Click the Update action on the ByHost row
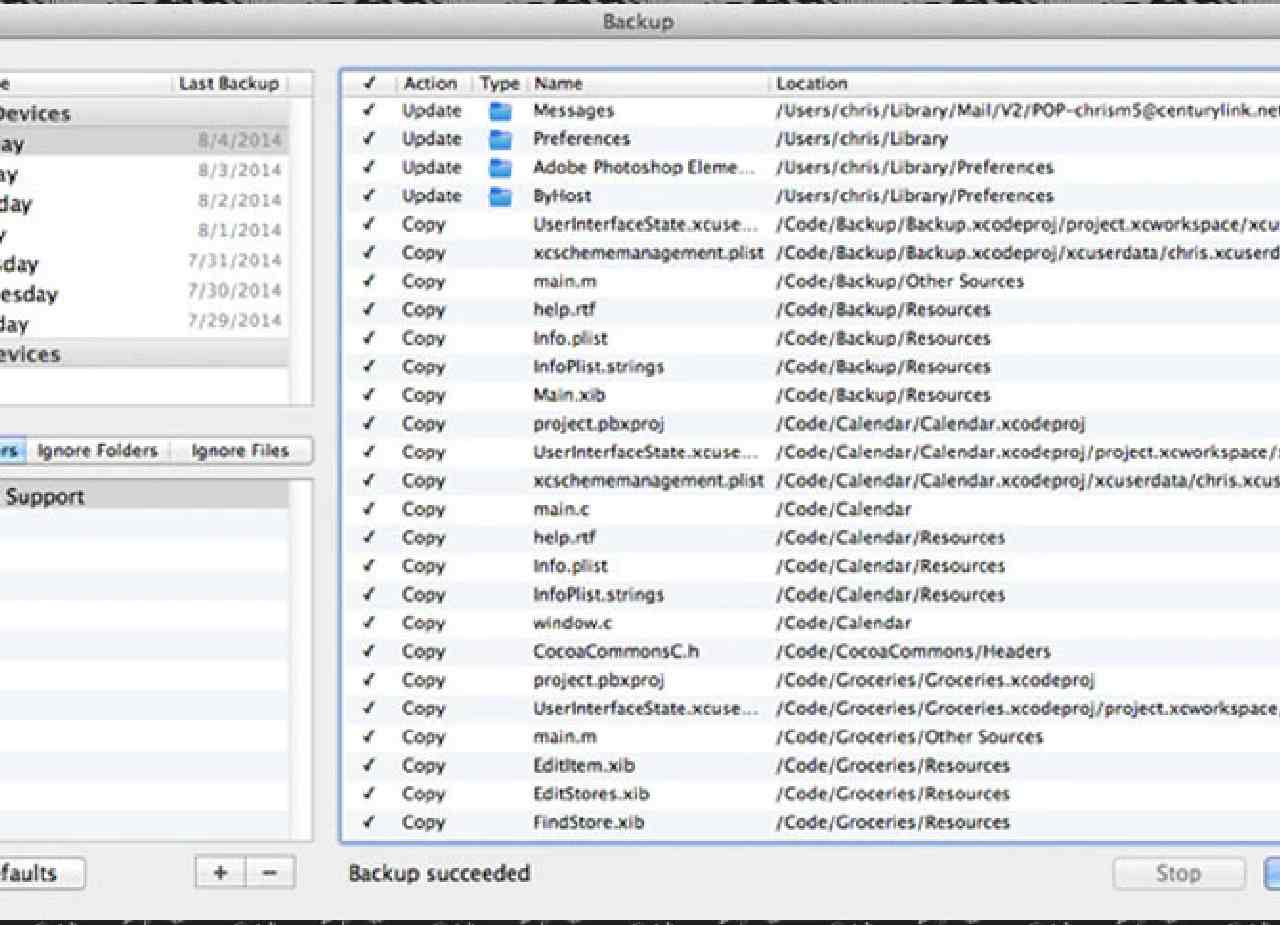Screen dimensions: 1280x925 coord(432,196)
